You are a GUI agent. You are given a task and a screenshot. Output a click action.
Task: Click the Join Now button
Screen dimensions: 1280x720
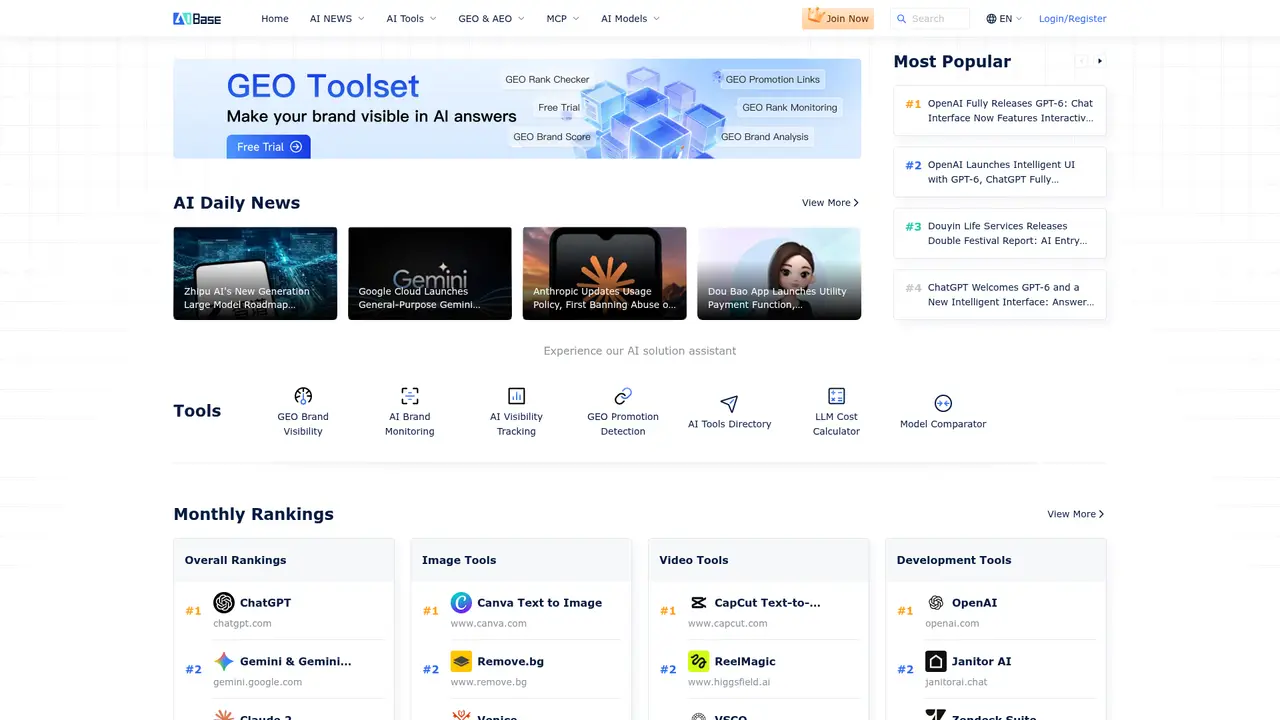pyautogui.click(x=838, y=19)
